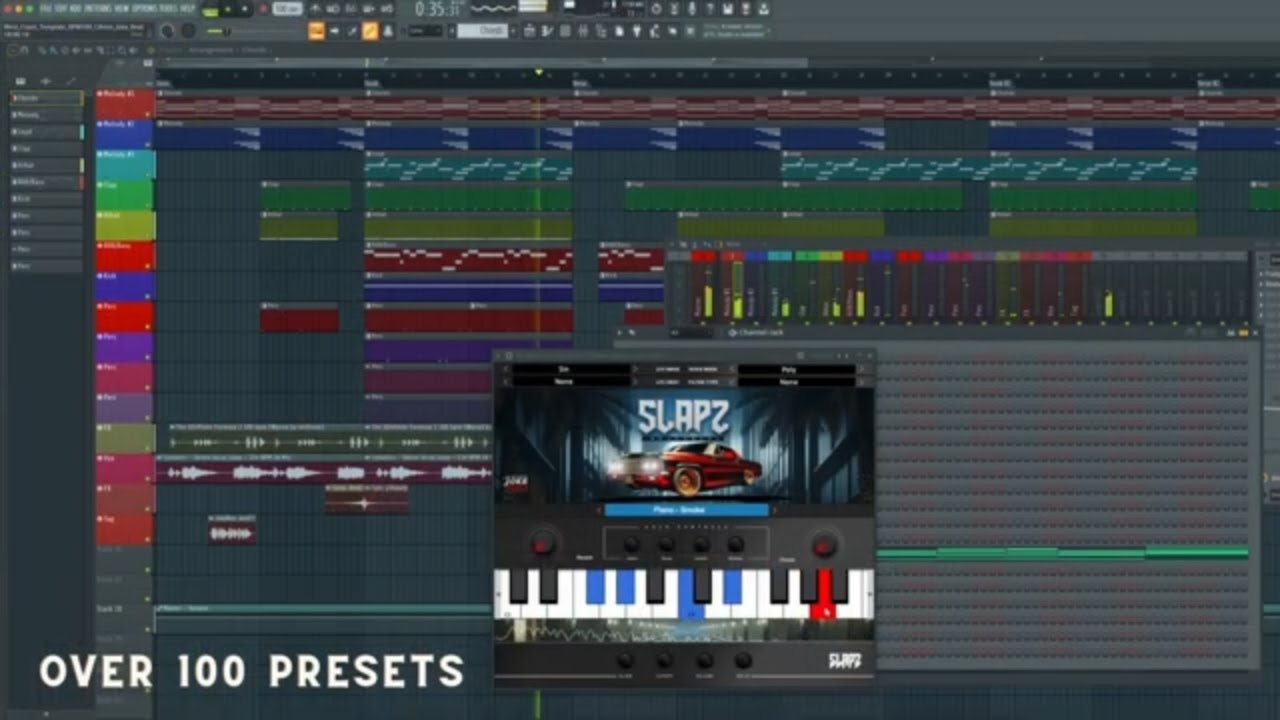Image resolution: width=1280 pixels, height=720 pixels.
Task: Open the Poly dropdown in Slapz header
Action: coord(797,369)
